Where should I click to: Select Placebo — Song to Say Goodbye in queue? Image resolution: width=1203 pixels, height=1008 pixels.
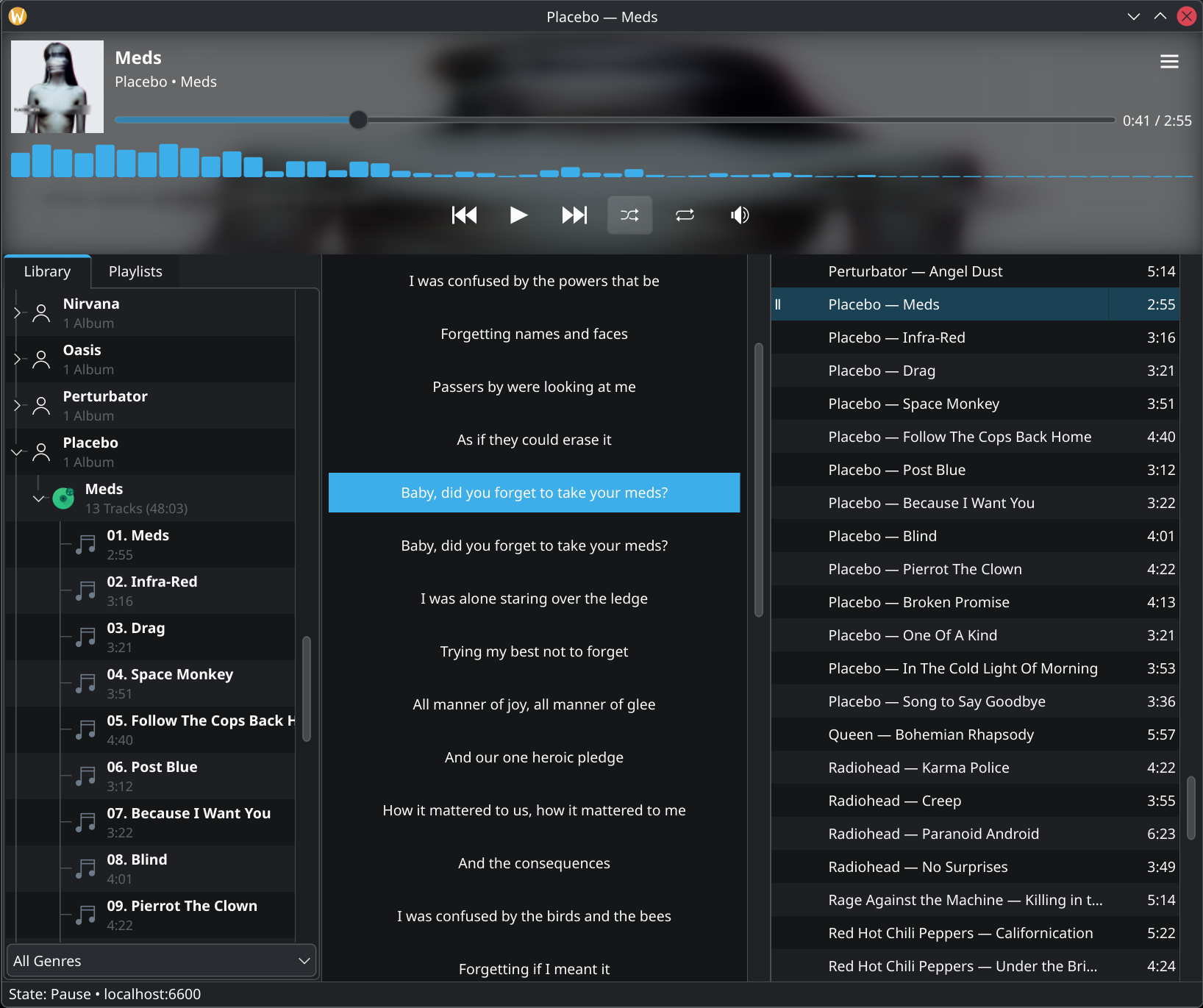pos(976,701)
